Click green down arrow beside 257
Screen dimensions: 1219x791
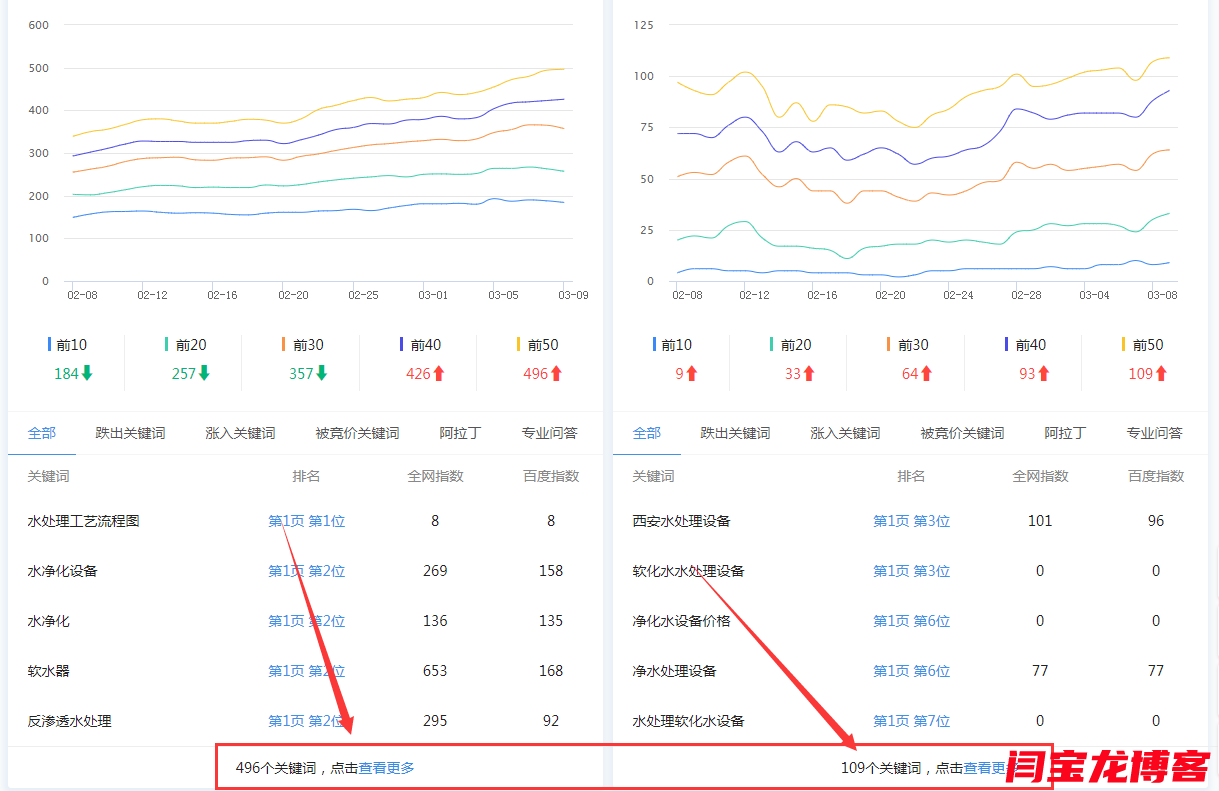click(204, 373)
